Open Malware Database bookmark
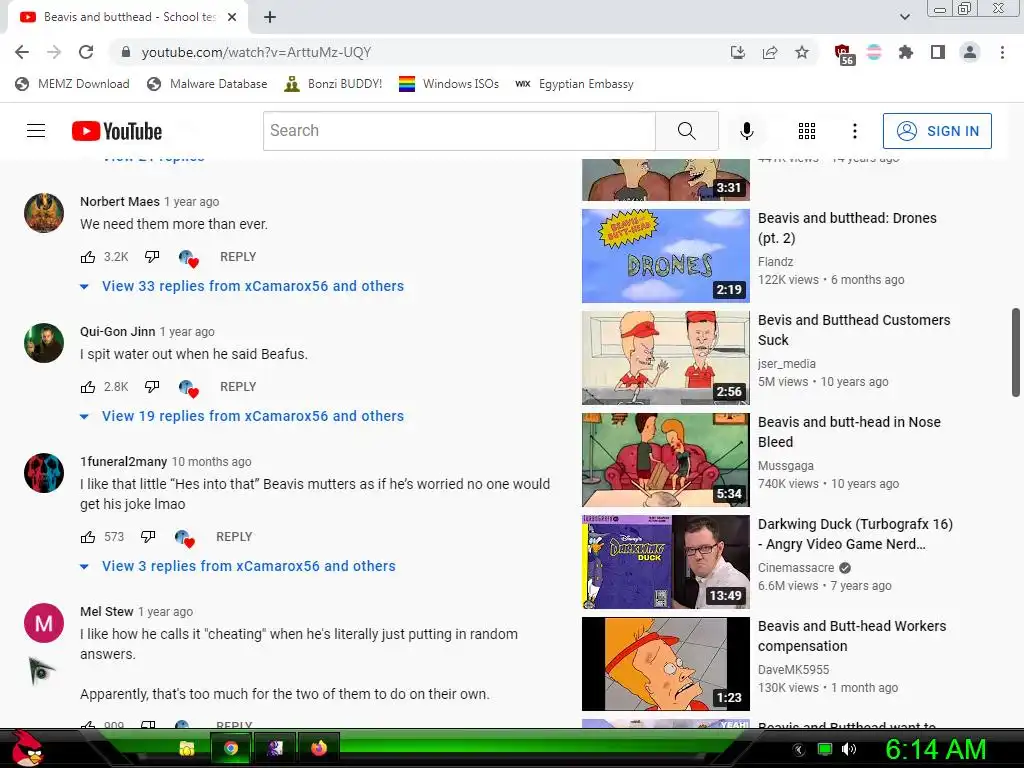The image size is (1024, 768). [207, 84]
